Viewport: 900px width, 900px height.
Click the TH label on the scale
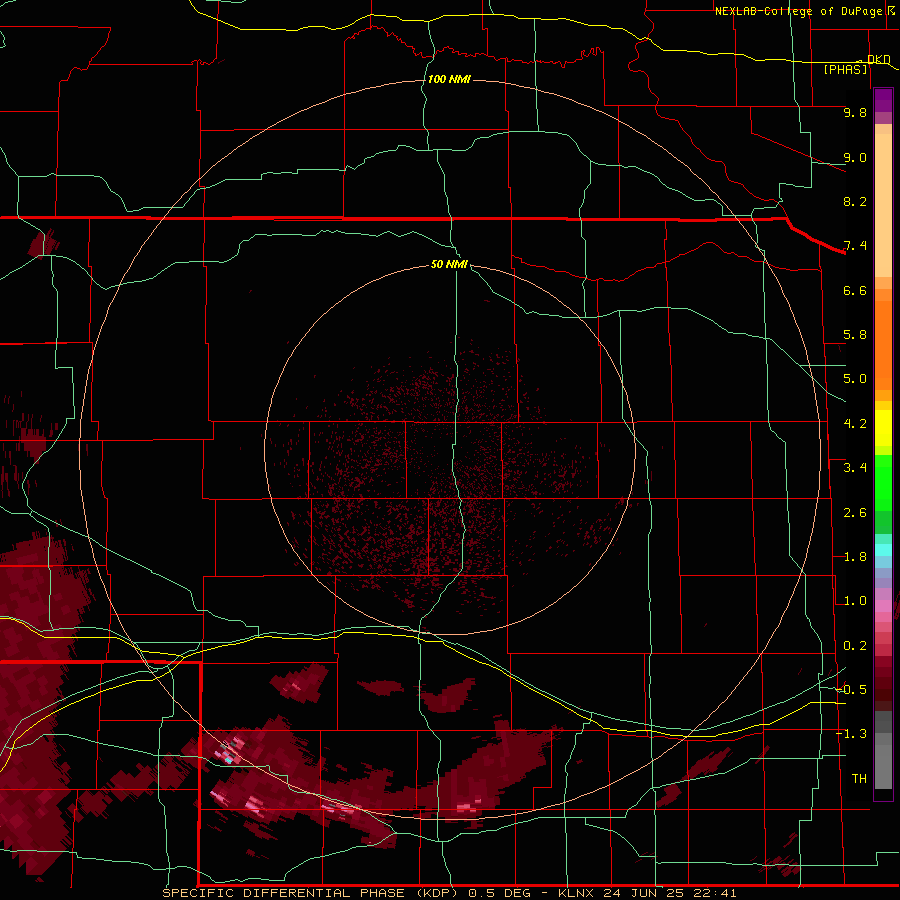[x=859, y=778]
